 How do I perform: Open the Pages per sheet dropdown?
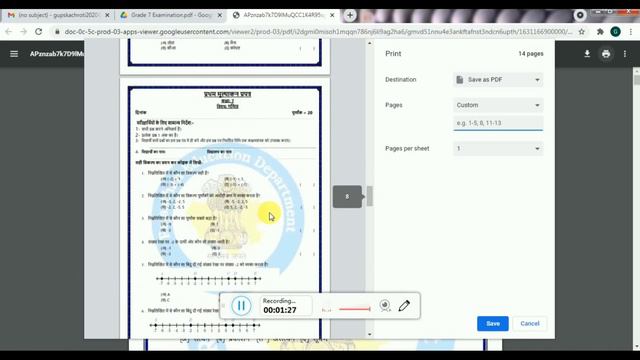tap(498, 149)
